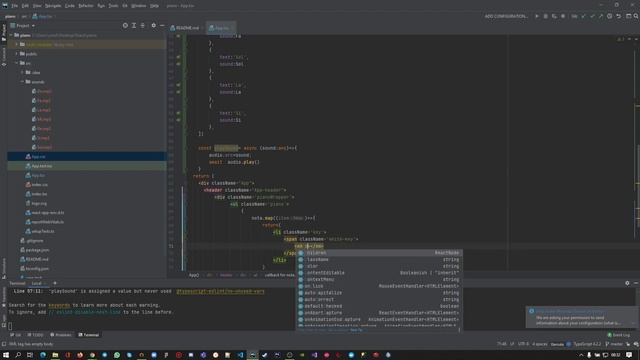Click the Git push arrow icon
Screen dimensions: 640x360
click(601, 16)
